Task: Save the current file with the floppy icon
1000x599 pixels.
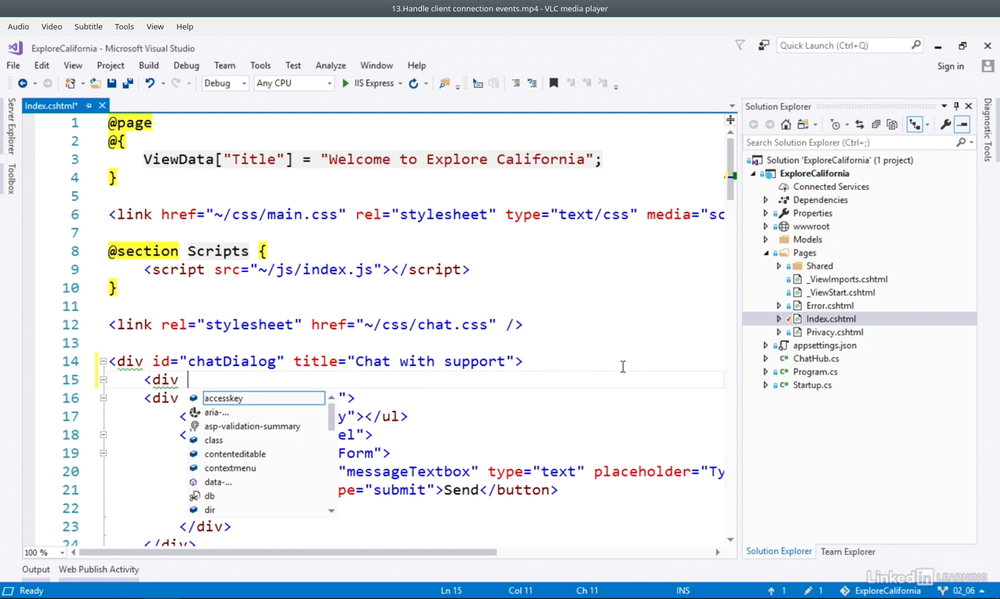Action: tap(112, 84)
